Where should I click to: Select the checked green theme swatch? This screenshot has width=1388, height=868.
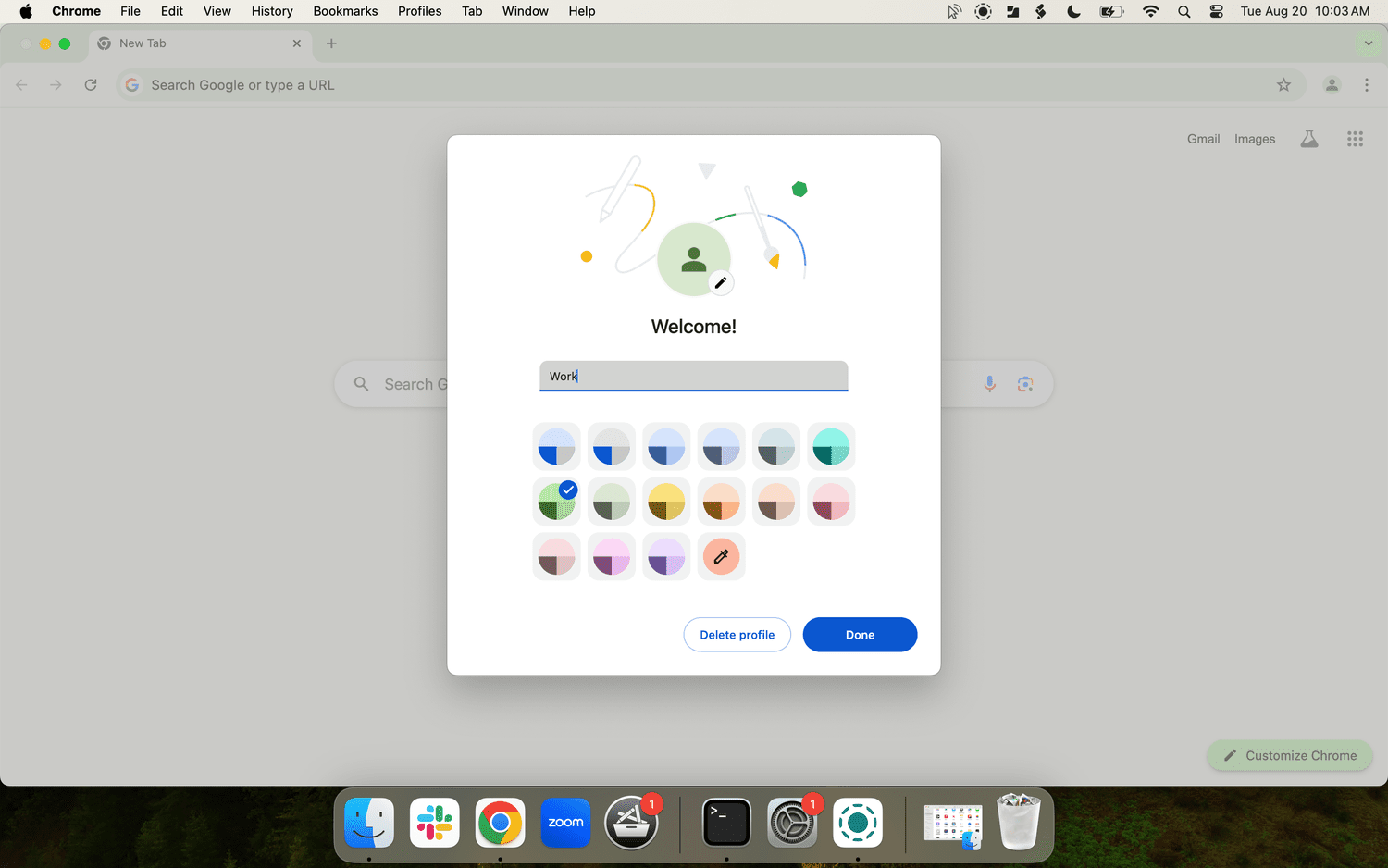[556, 502]
